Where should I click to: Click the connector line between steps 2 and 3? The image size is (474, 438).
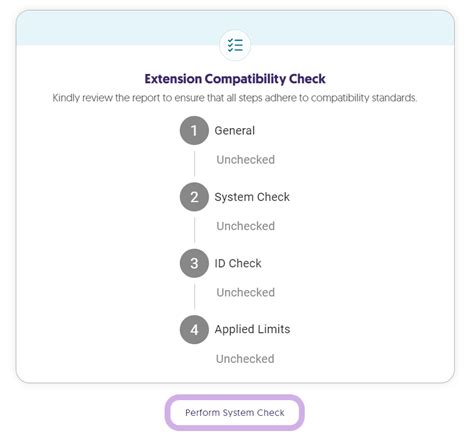click(x=195, y=230)
